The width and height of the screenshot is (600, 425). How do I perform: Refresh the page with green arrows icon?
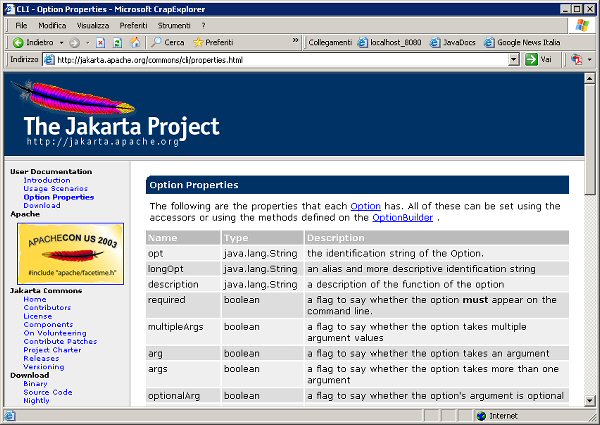point(117,42)
